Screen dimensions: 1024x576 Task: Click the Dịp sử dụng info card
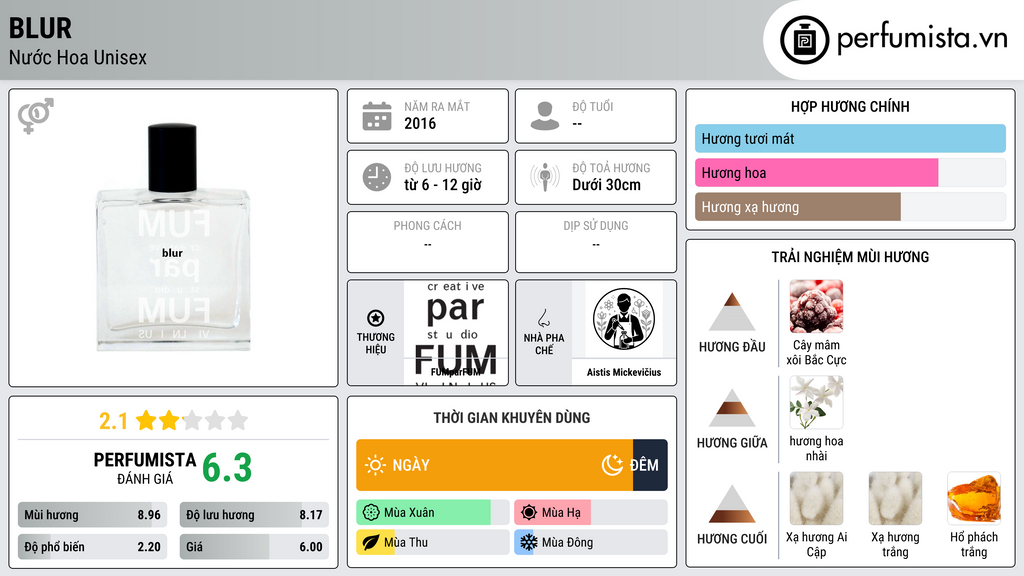pyautogui.click(x=596, y=242)
